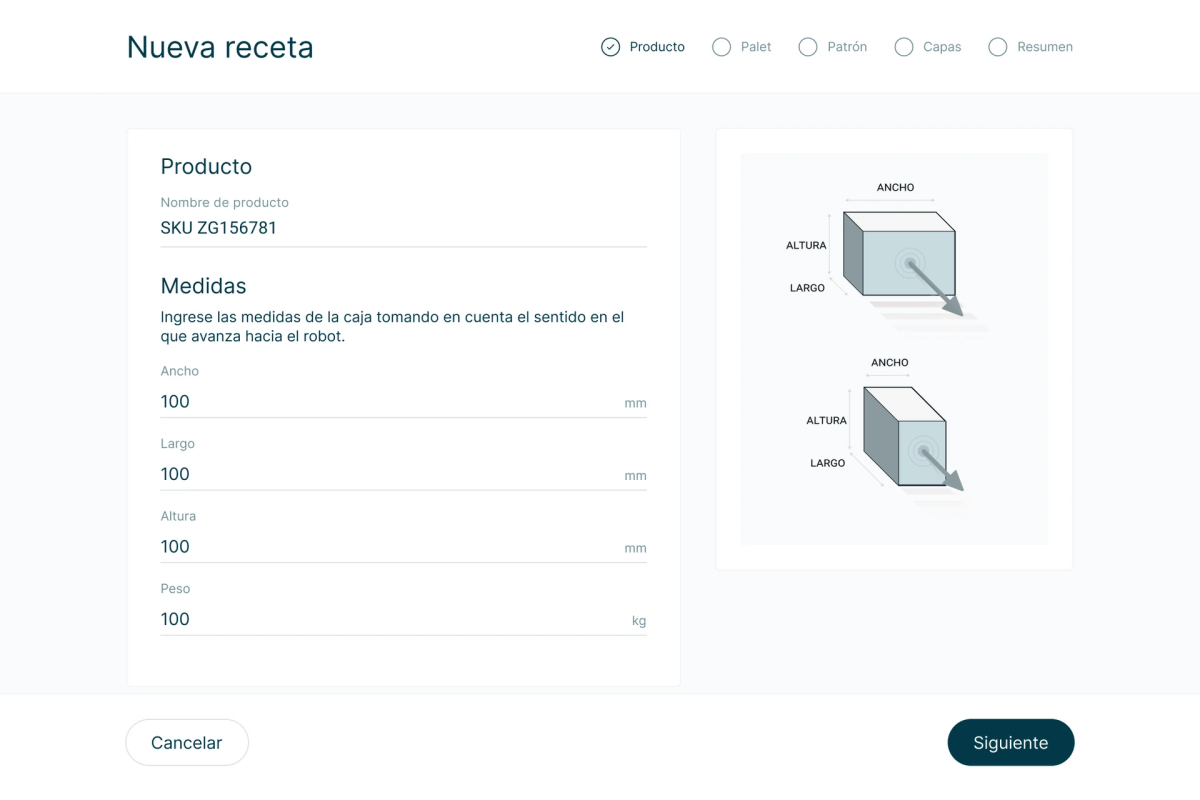The width and height of the screenshot is (1200, 800).
Task: Click the arrow on the upper box
Action: click(x=936, y=290)
